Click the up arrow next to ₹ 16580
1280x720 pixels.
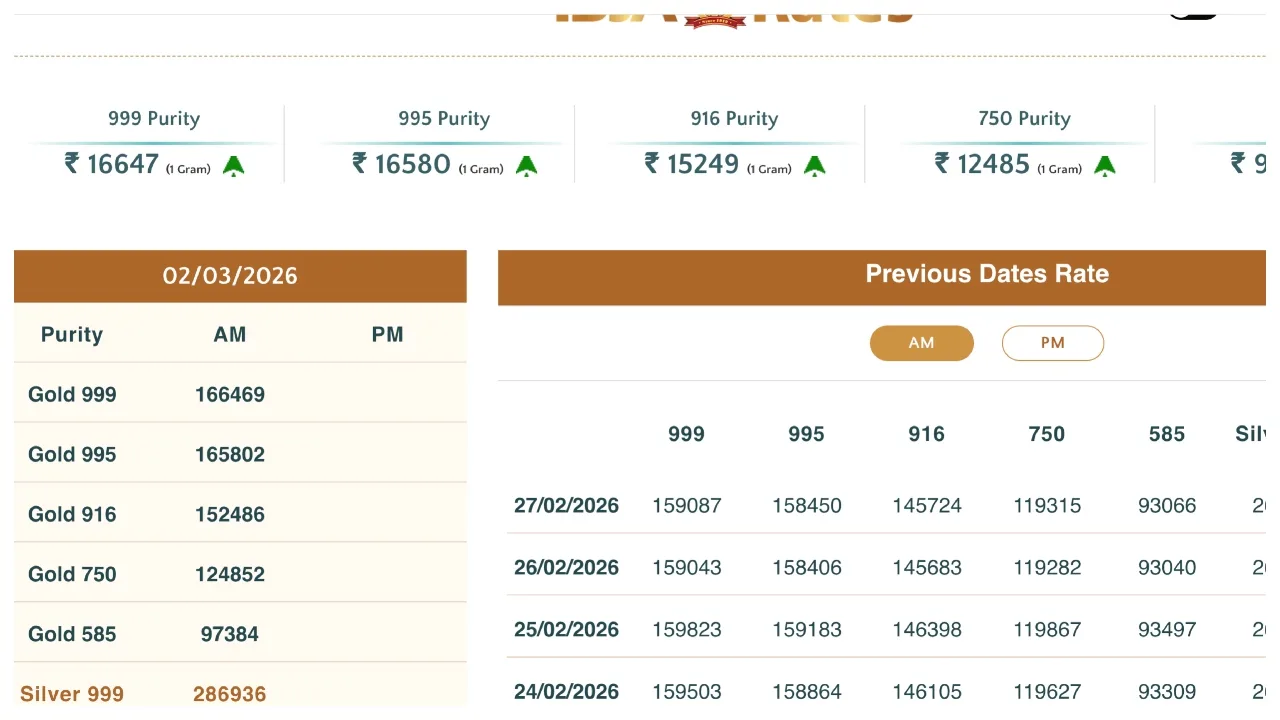pos(526,166)
